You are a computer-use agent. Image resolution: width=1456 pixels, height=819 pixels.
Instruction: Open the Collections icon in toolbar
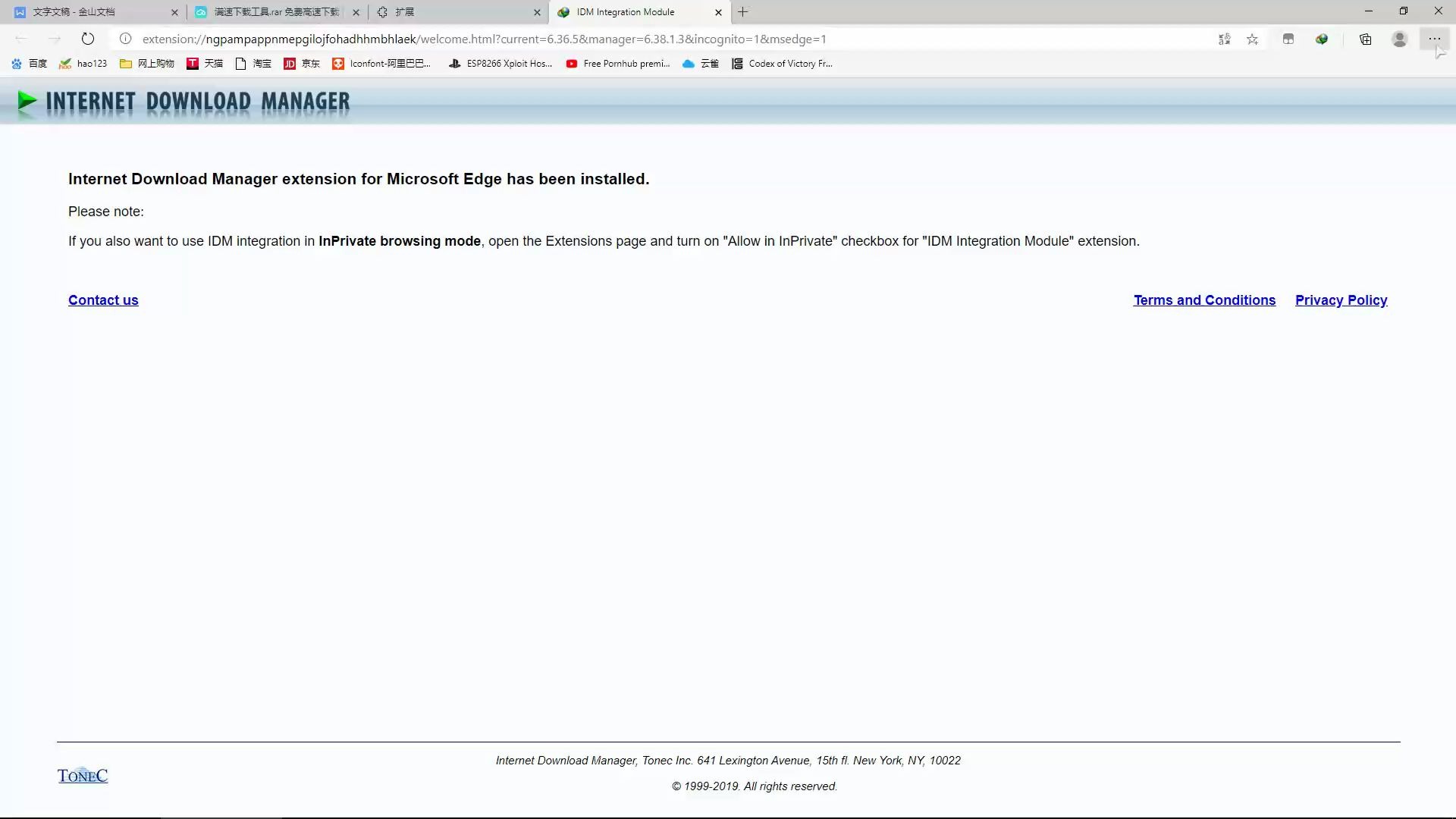click(x=1366, y=39)
